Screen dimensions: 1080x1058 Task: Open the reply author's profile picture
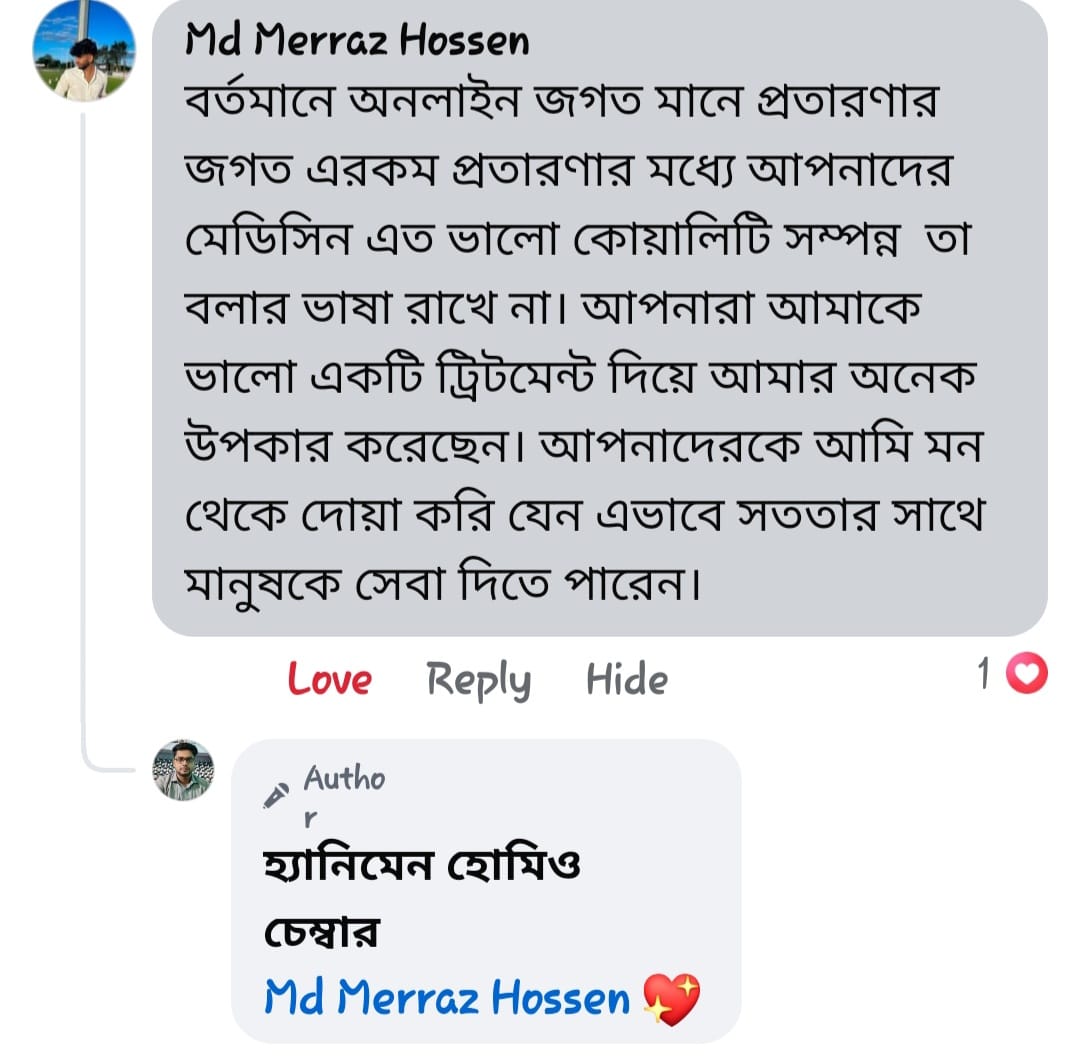183,770
